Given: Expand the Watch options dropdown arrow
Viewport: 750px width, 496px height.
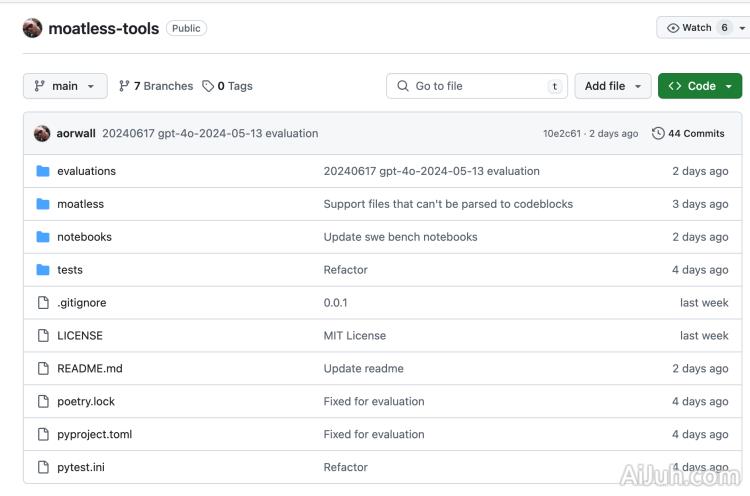Looking at the screenshot, I should 742,28.
